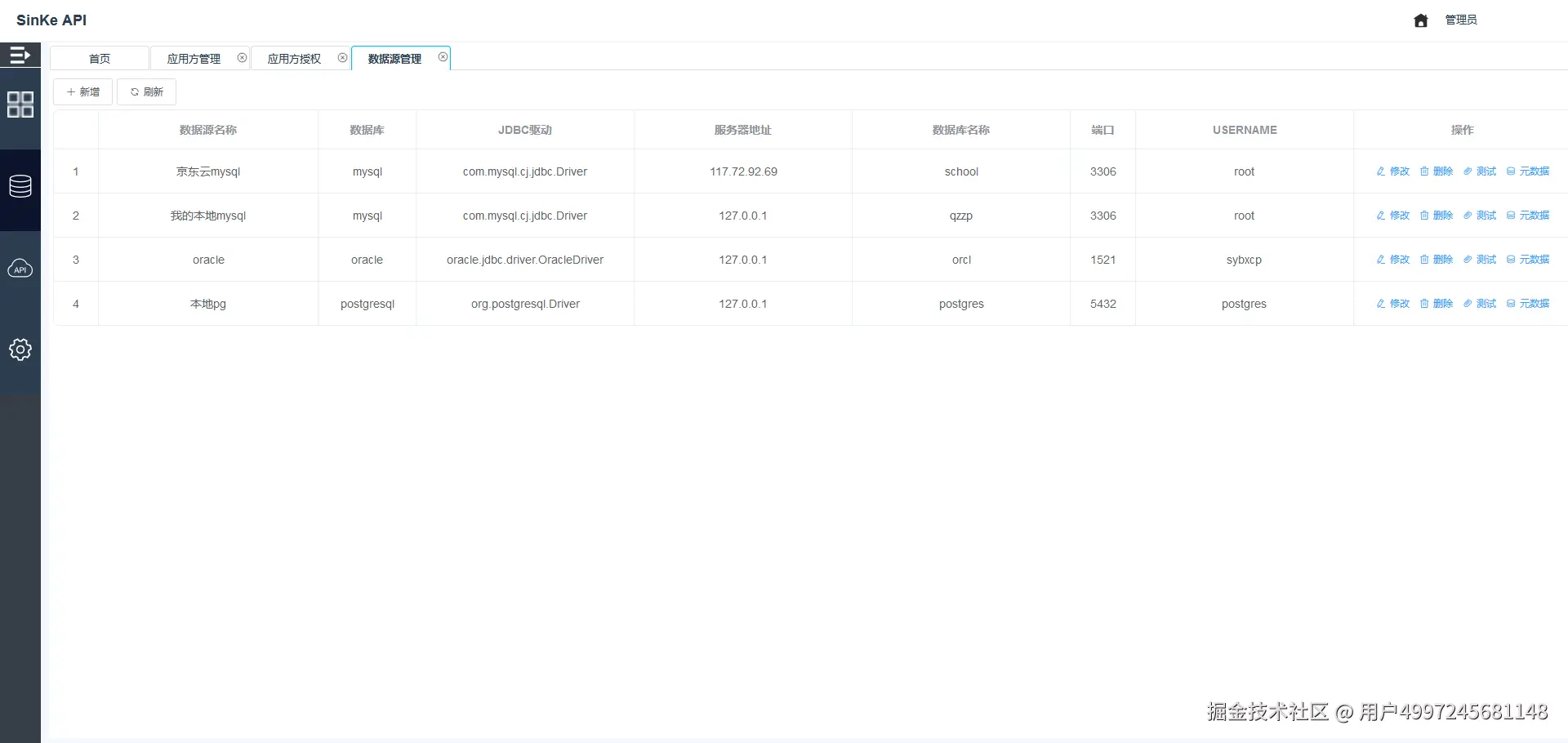The width and height of the screenshot is (1568, 743).
Task: View 元数据 for oracle source
Action: tap(1528, 260)
